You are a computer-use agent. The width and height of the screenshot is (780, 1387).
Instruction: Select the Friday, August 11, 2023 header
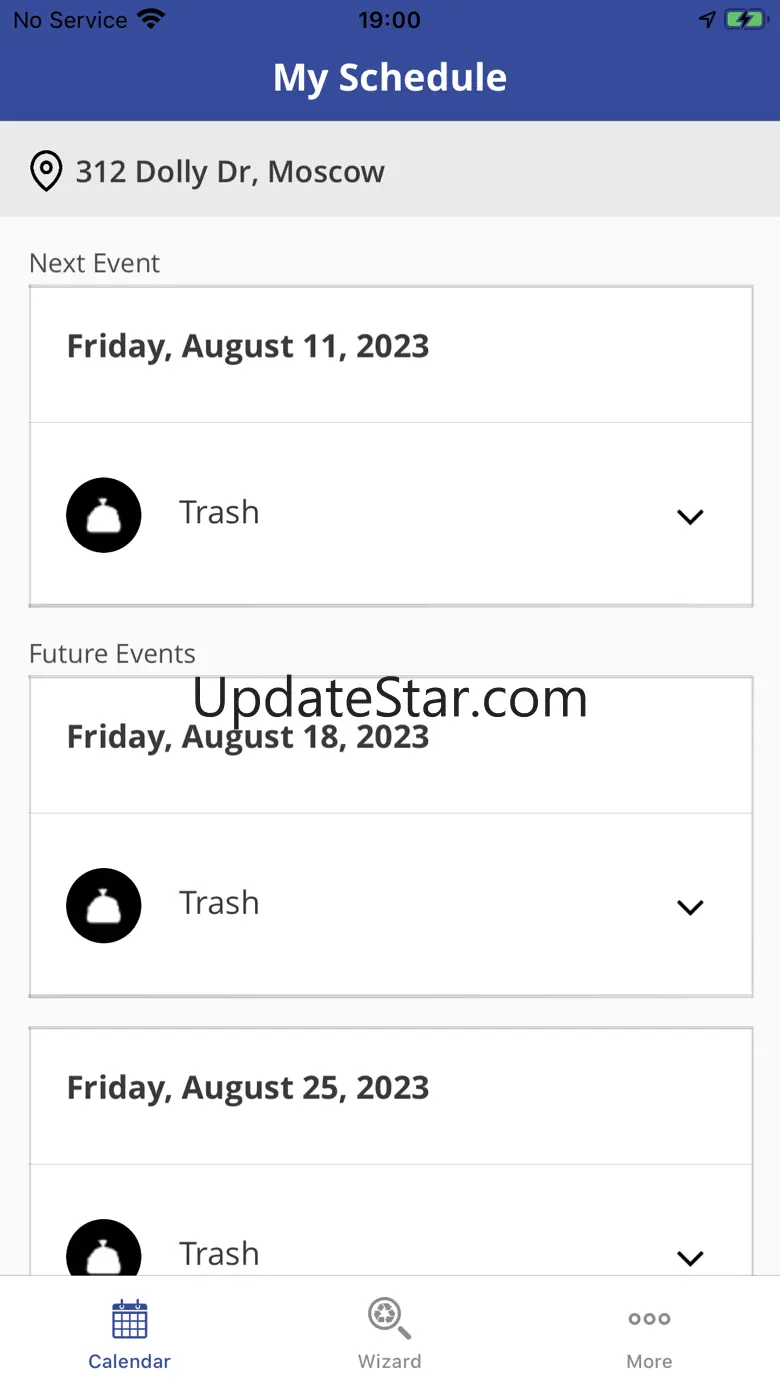(x=248, y=346)
